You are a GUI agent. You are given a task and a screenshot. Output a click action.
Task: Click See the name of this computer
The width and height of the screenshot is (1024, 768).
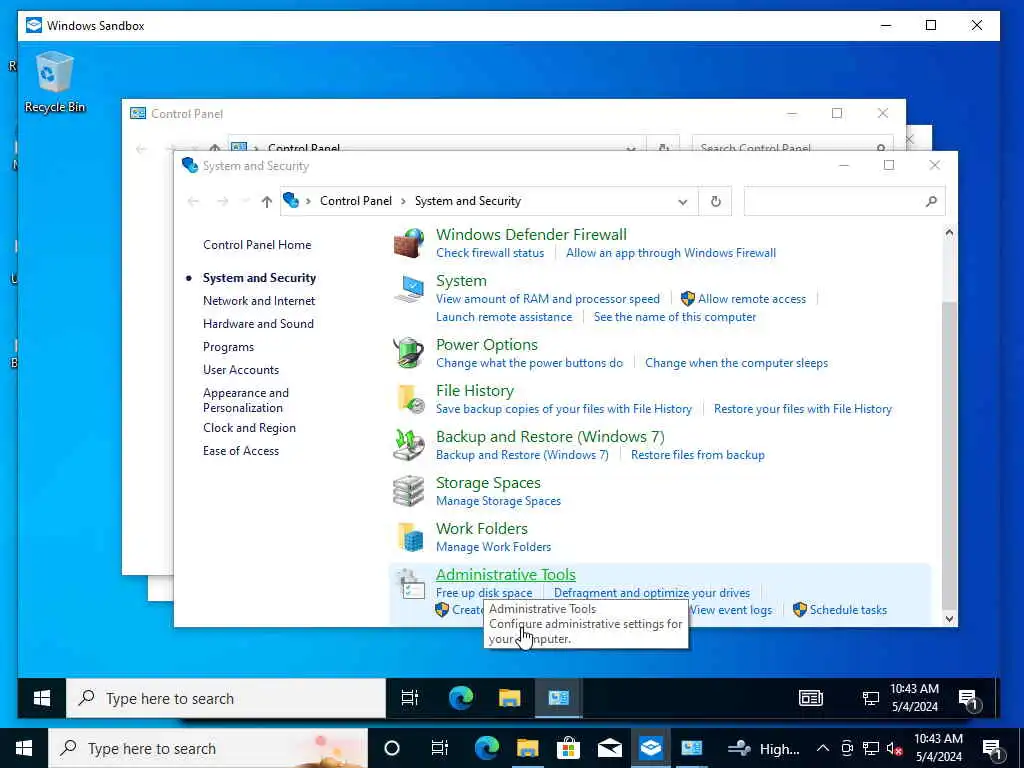click(675, 317)
